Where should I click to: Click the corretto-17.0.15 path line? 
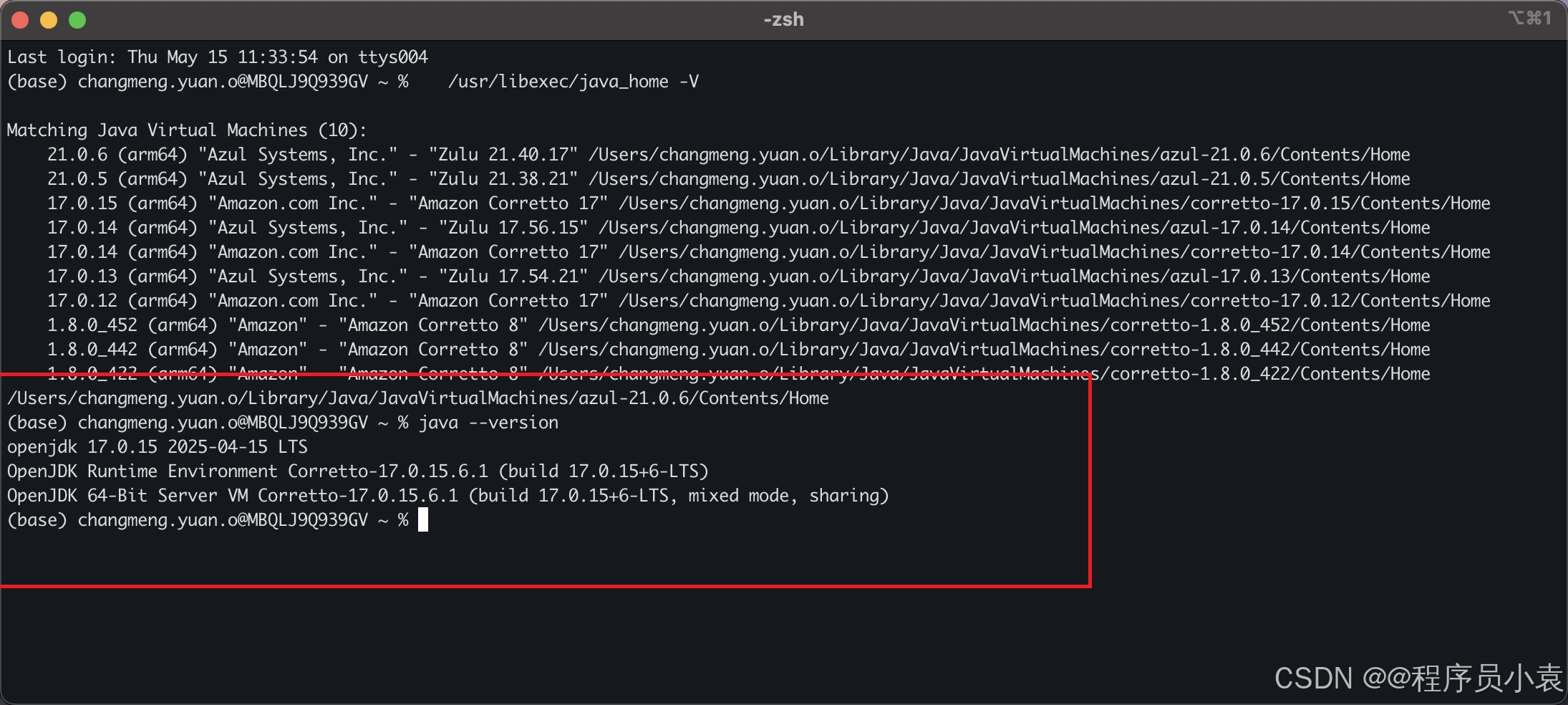click(769, 203)
